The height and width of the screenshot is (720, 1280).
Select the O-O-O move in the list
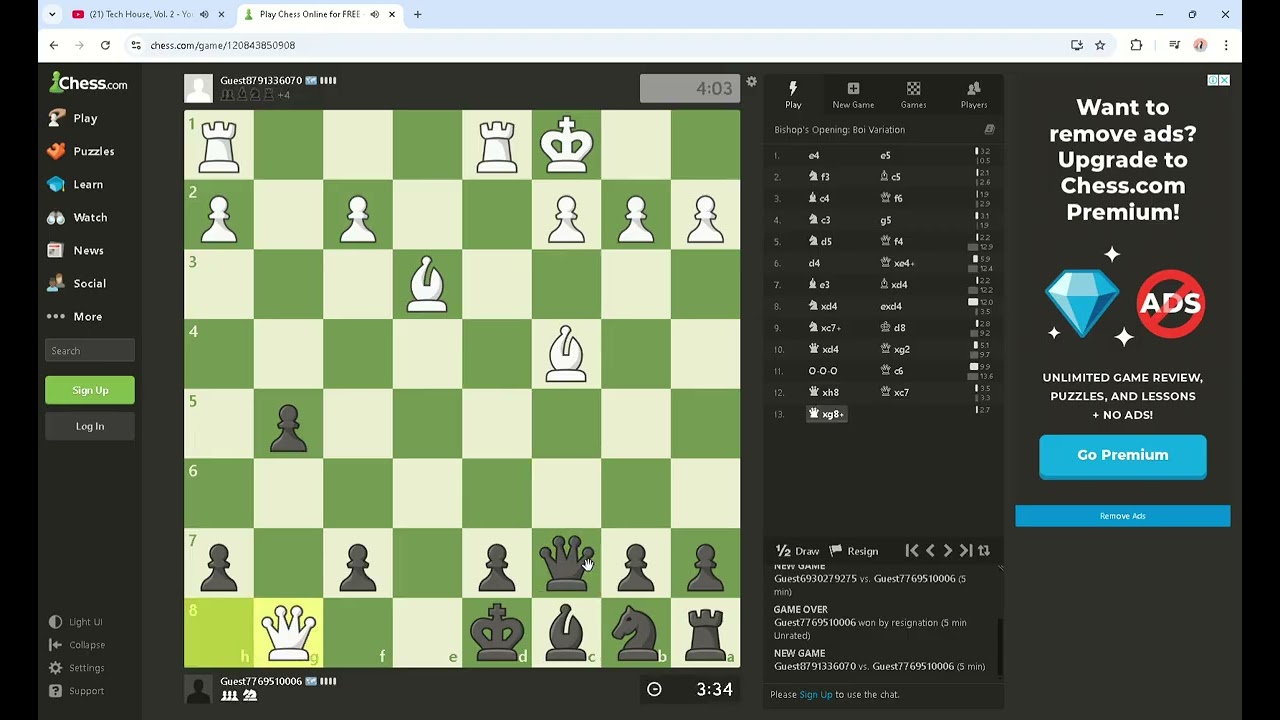(823, 371)
